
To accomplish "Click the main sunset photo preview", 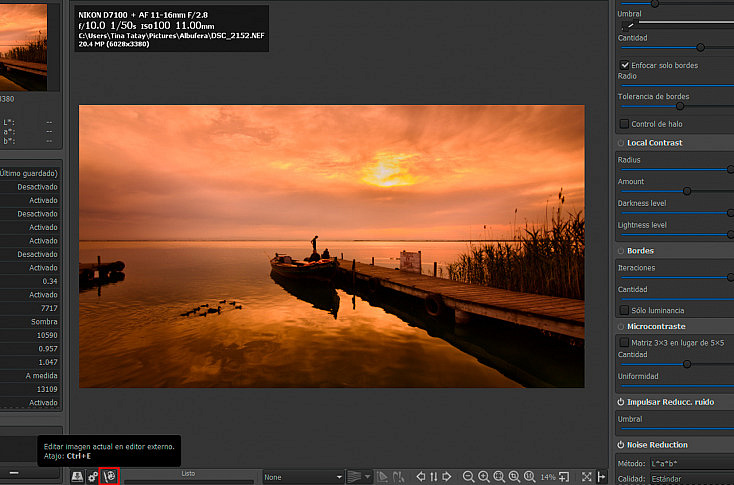I will (x=331, y=246).
